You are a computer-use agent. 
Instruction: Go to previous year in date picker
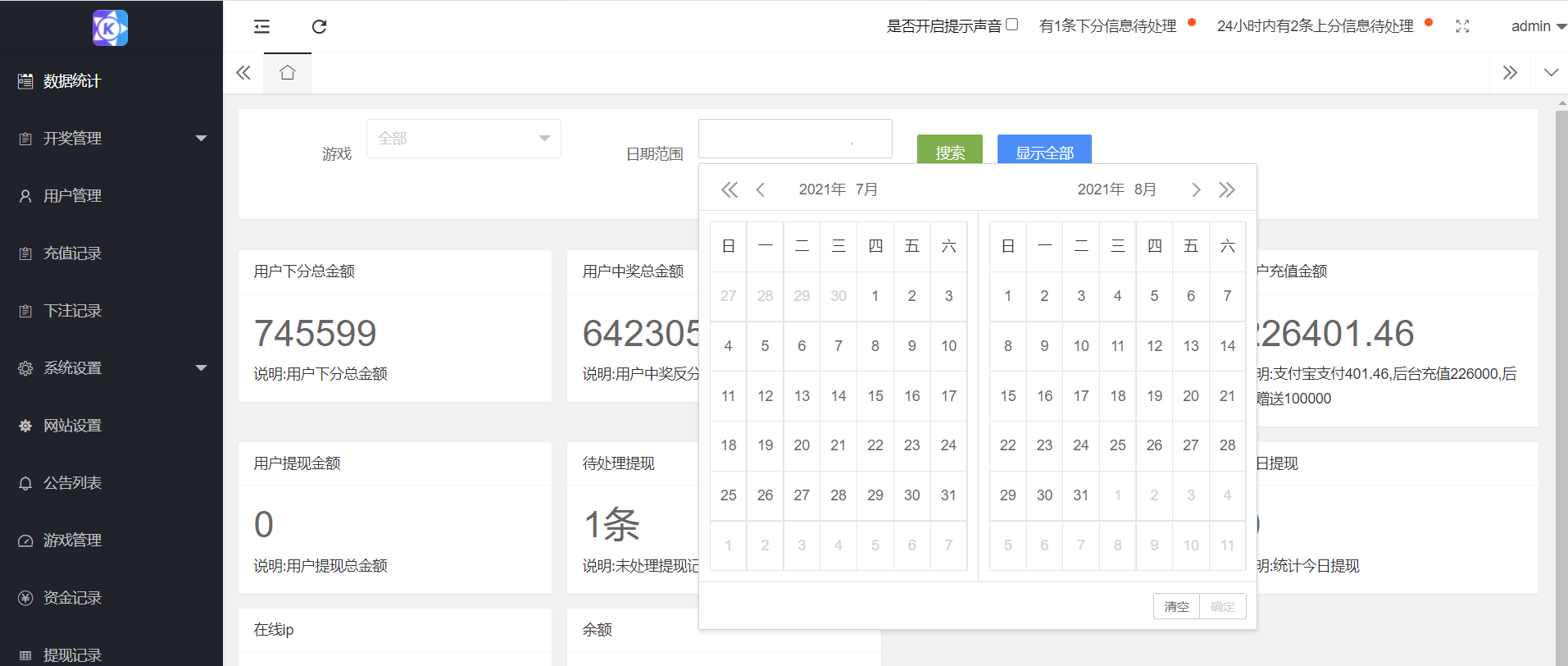729,190
